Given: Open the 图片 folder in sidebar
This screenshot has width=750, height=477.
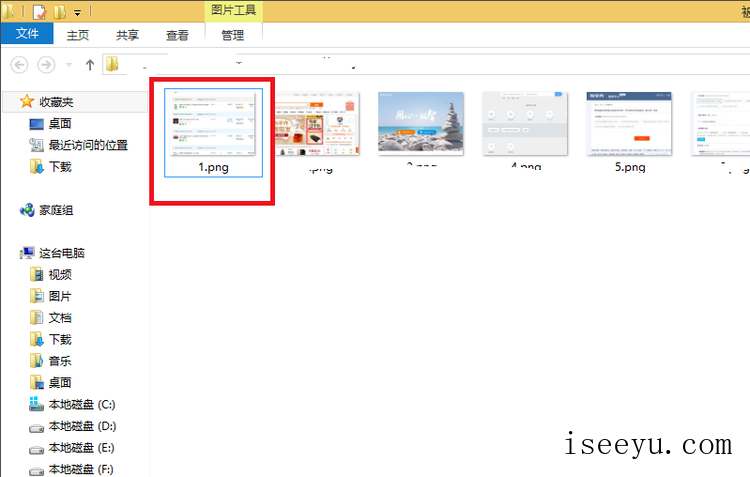Looking at the screenshot, I should (60, 296).
